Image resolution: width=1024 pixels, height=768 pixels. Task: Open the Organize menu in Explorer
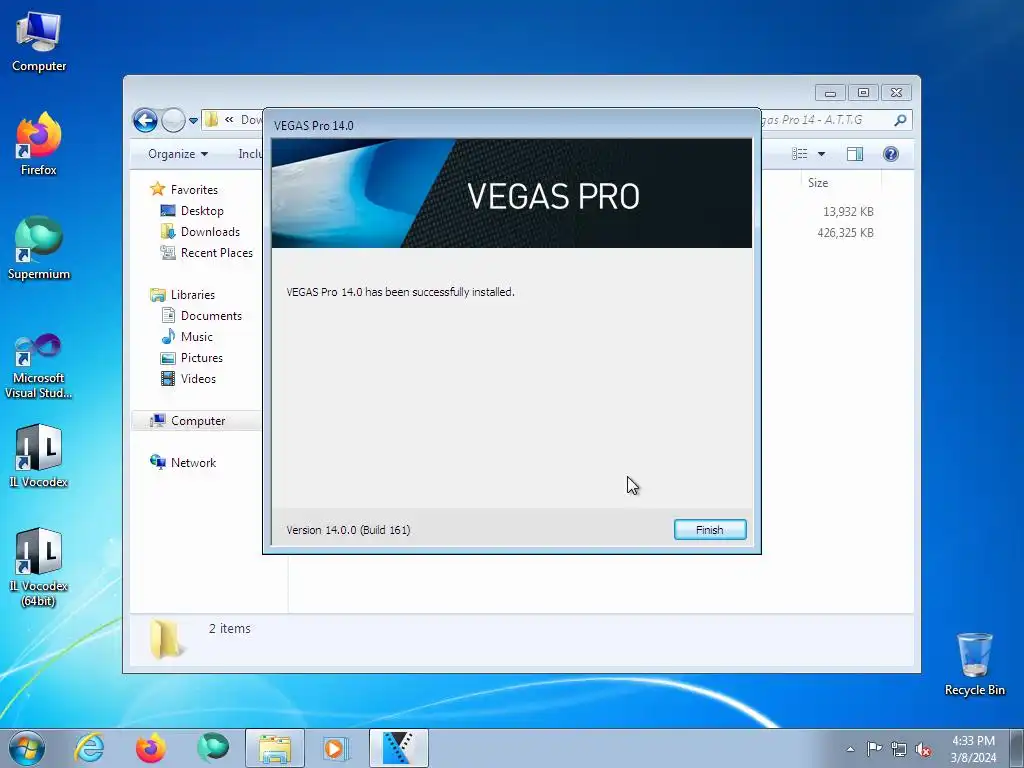click(178, 154)
